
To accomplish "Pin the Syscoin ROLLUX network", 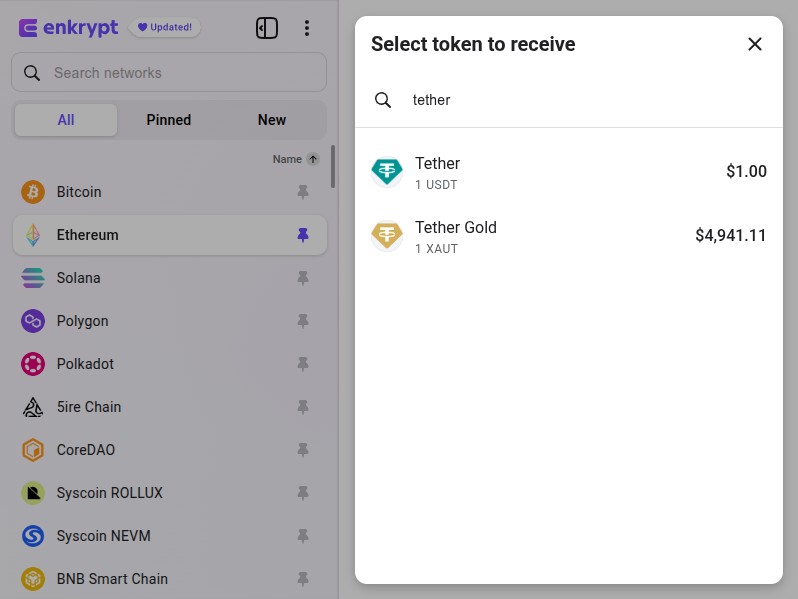I will [x=303, y=493].
